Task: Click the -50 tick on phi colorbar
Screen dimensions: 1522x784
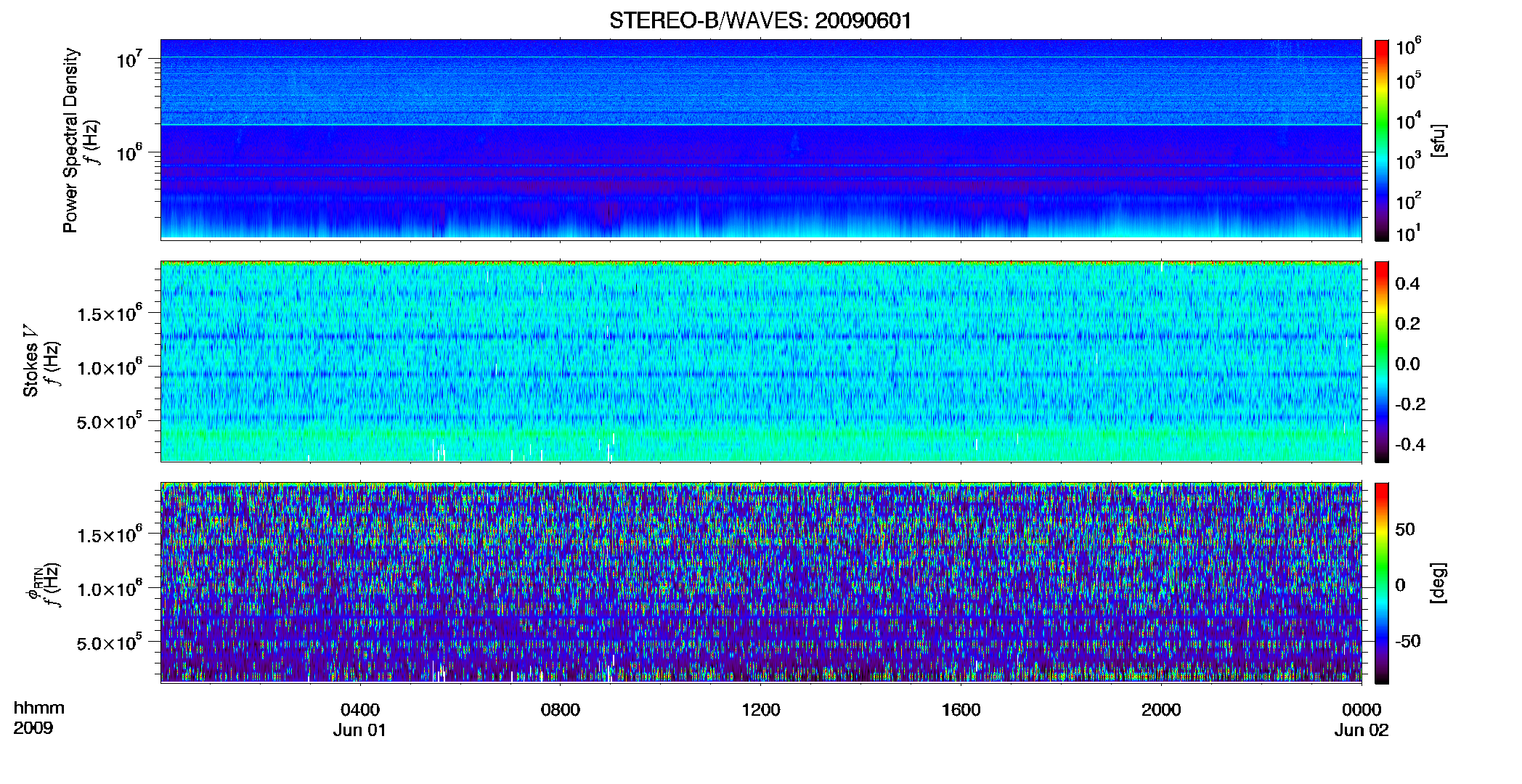Action: (1407, 641)
